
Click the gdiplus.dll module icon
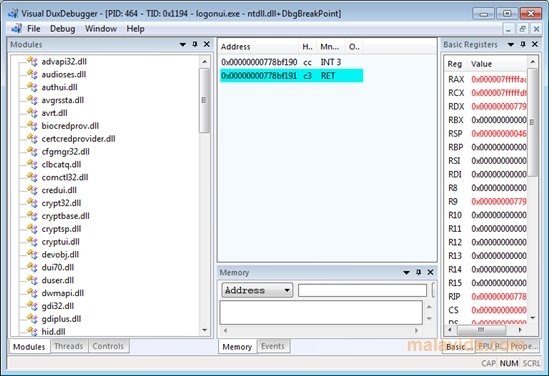32,319
